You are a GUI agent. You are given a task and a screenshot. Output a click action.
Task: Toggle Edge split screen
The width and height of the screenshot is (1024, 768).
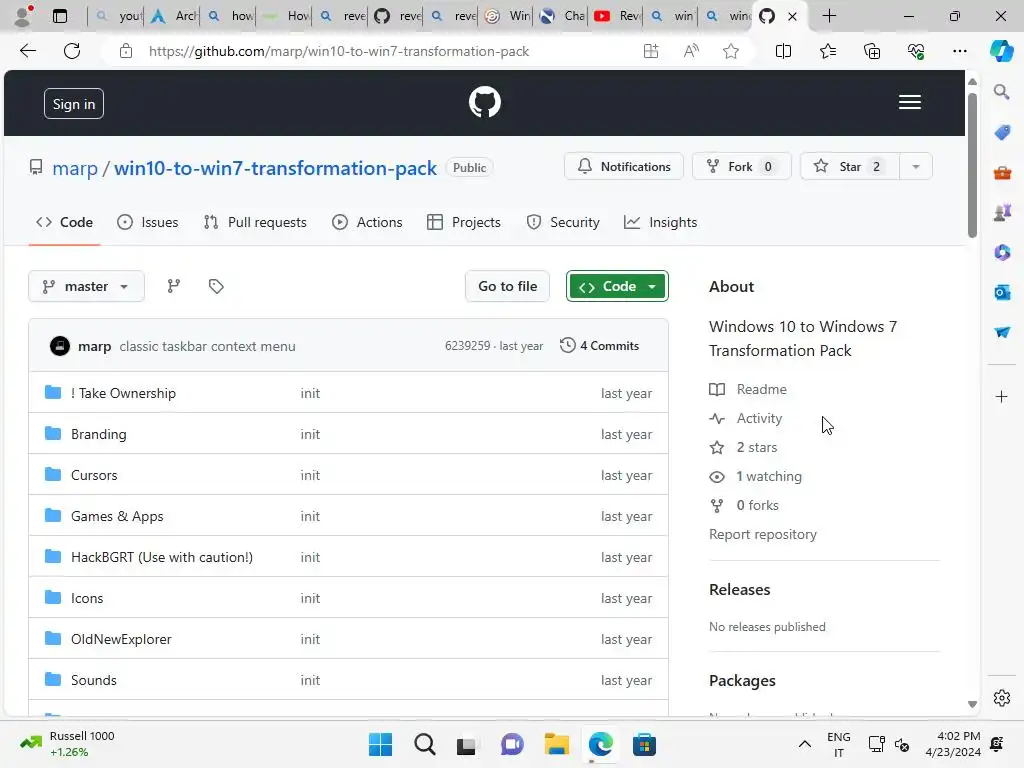coord(783,51)
